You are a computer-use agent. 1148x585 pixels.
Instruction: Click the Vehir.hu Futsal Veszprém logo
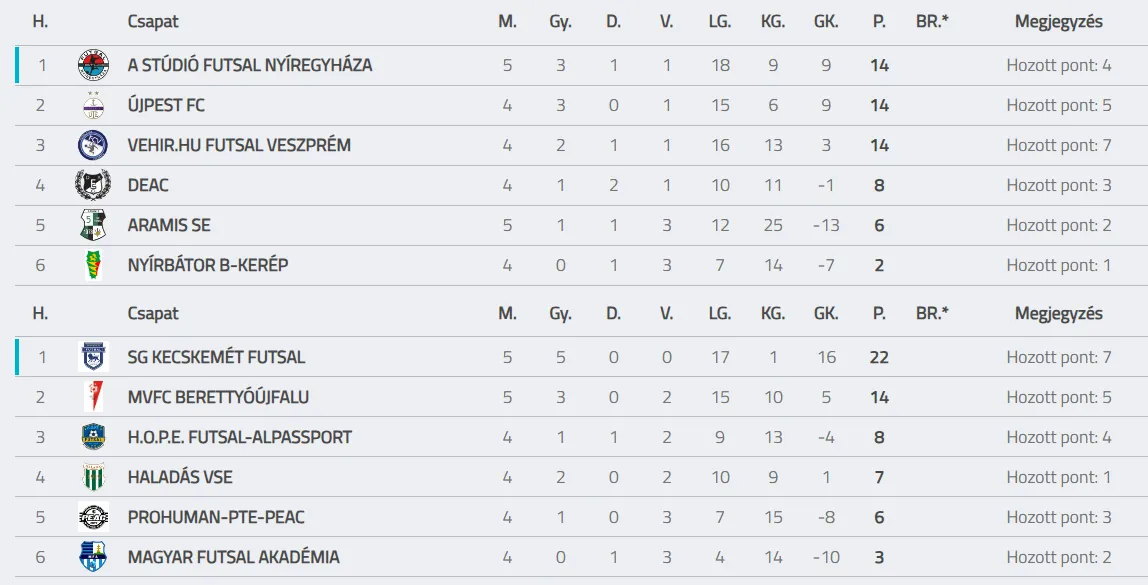pos(93,146)
